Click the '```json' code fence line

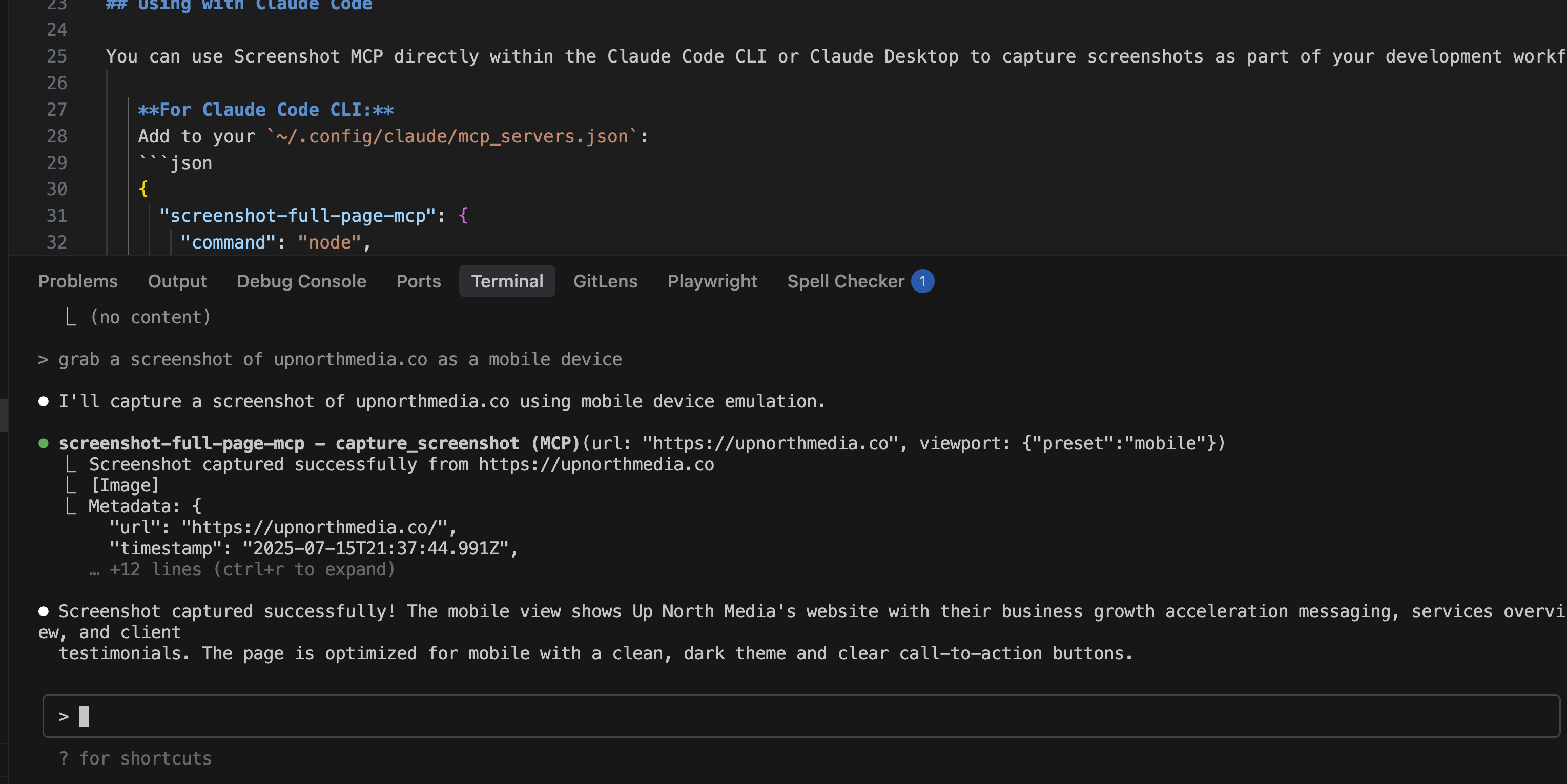pyautogui.click(x=175, y=163)
